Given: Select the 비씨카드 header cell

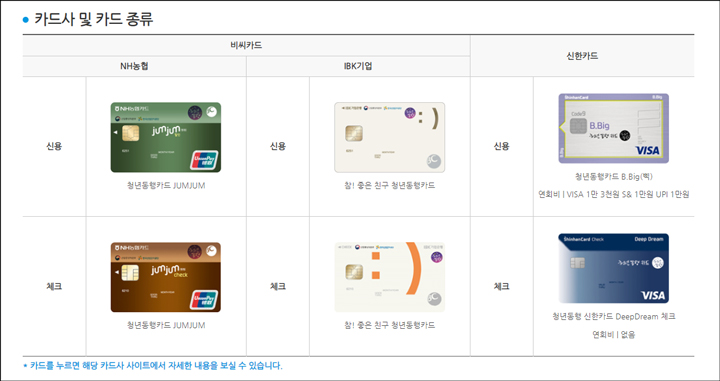Looking at the screenshot, I should [246, 45].
